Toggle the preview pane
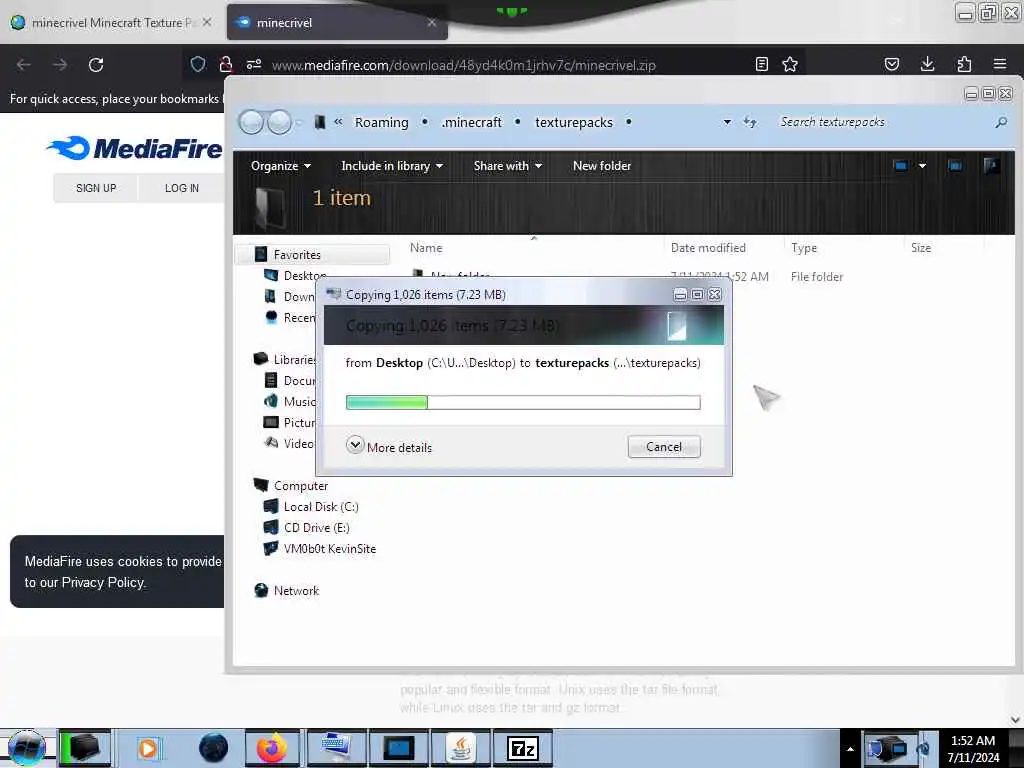The width and height of the screenshot is (1024, 768). 955,166
